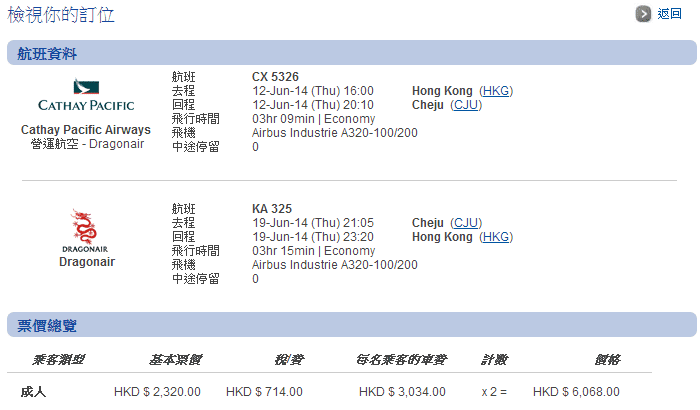Click the 每名乘客的車資 column header

pyautogui.click(x=399, y=359)
